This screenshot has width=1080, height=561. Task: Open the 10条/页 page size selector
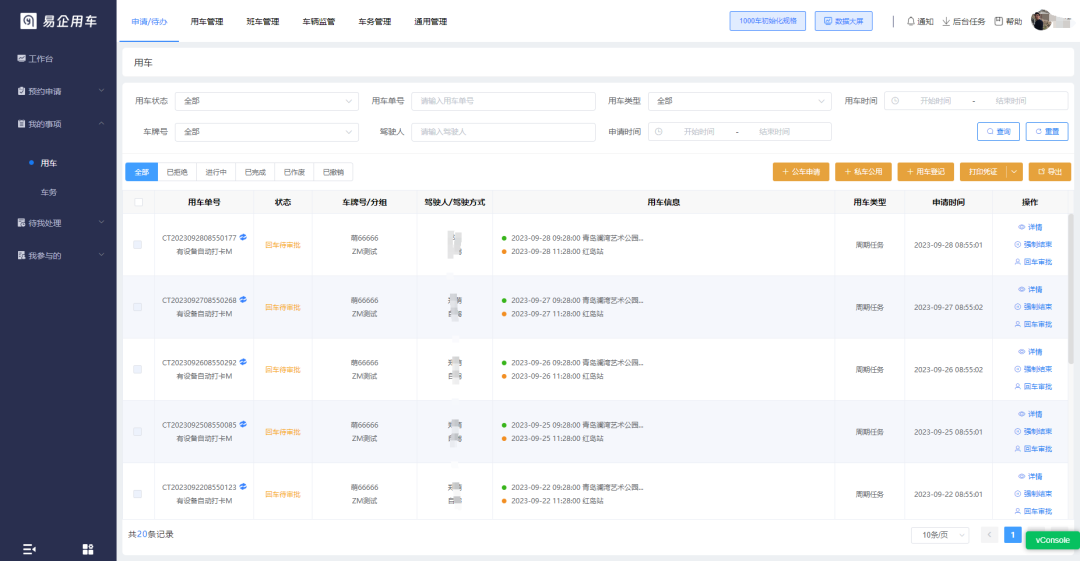940,535
